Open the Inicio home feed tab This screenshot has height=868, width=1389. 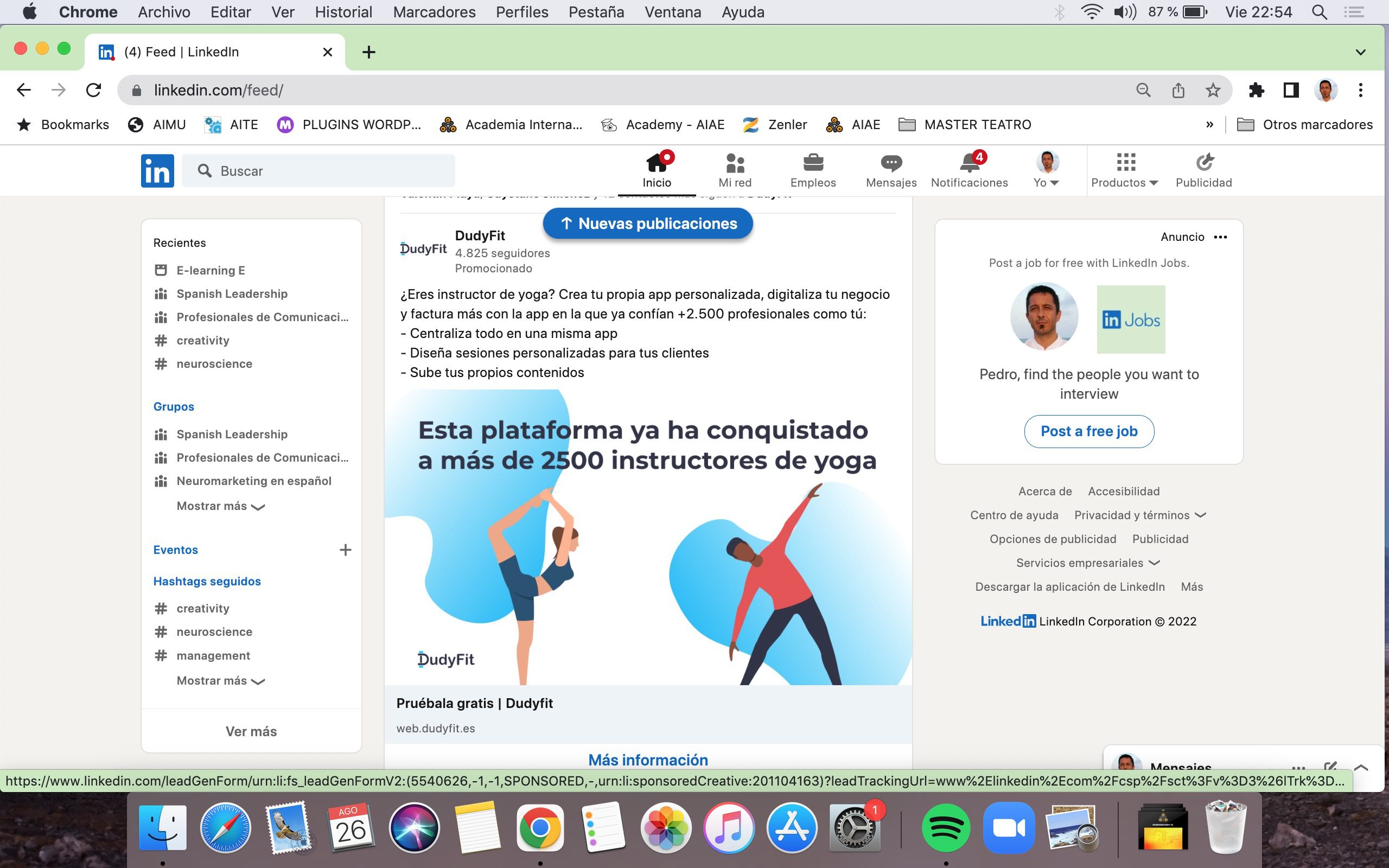coord(657,170)
